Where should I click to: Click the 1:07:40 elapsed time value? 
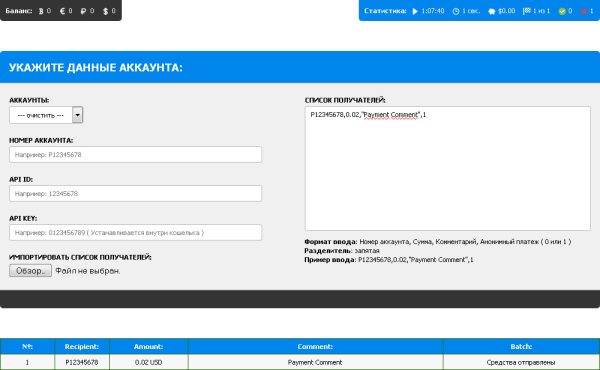click(433, 11)
